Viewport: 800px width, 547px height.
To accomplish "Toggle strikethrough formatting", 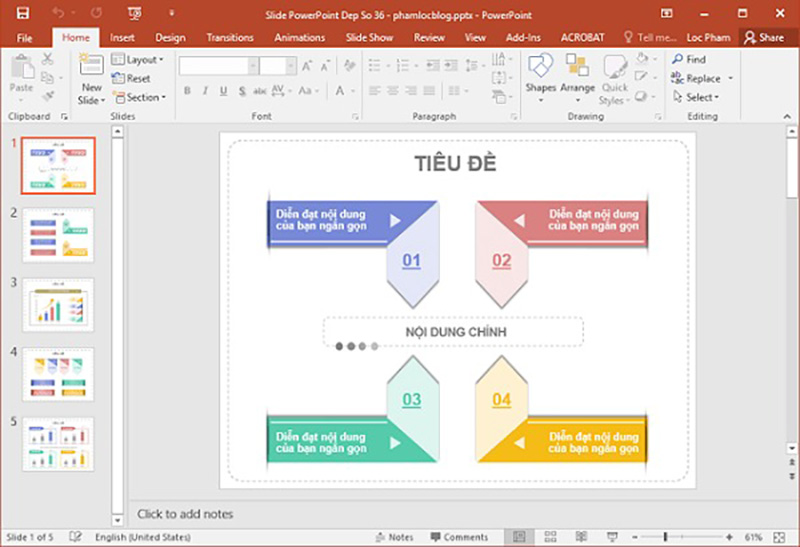I will pyautogui.click(x=260, y=91).
